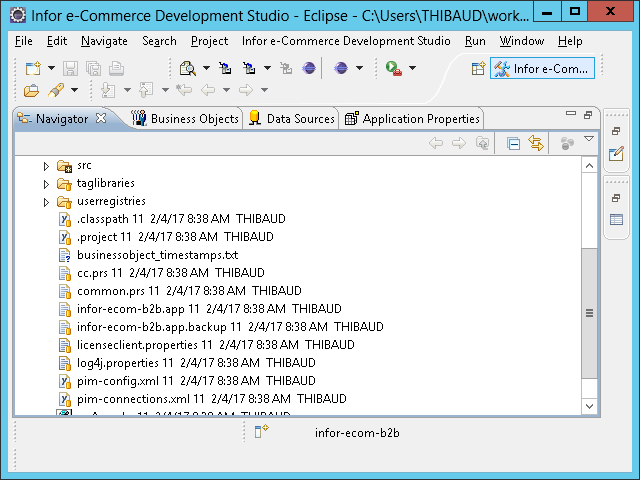Viewport: 640px width, 480px height.
Task: Click the Run external tools icon
Action: (x=394, y=68)
